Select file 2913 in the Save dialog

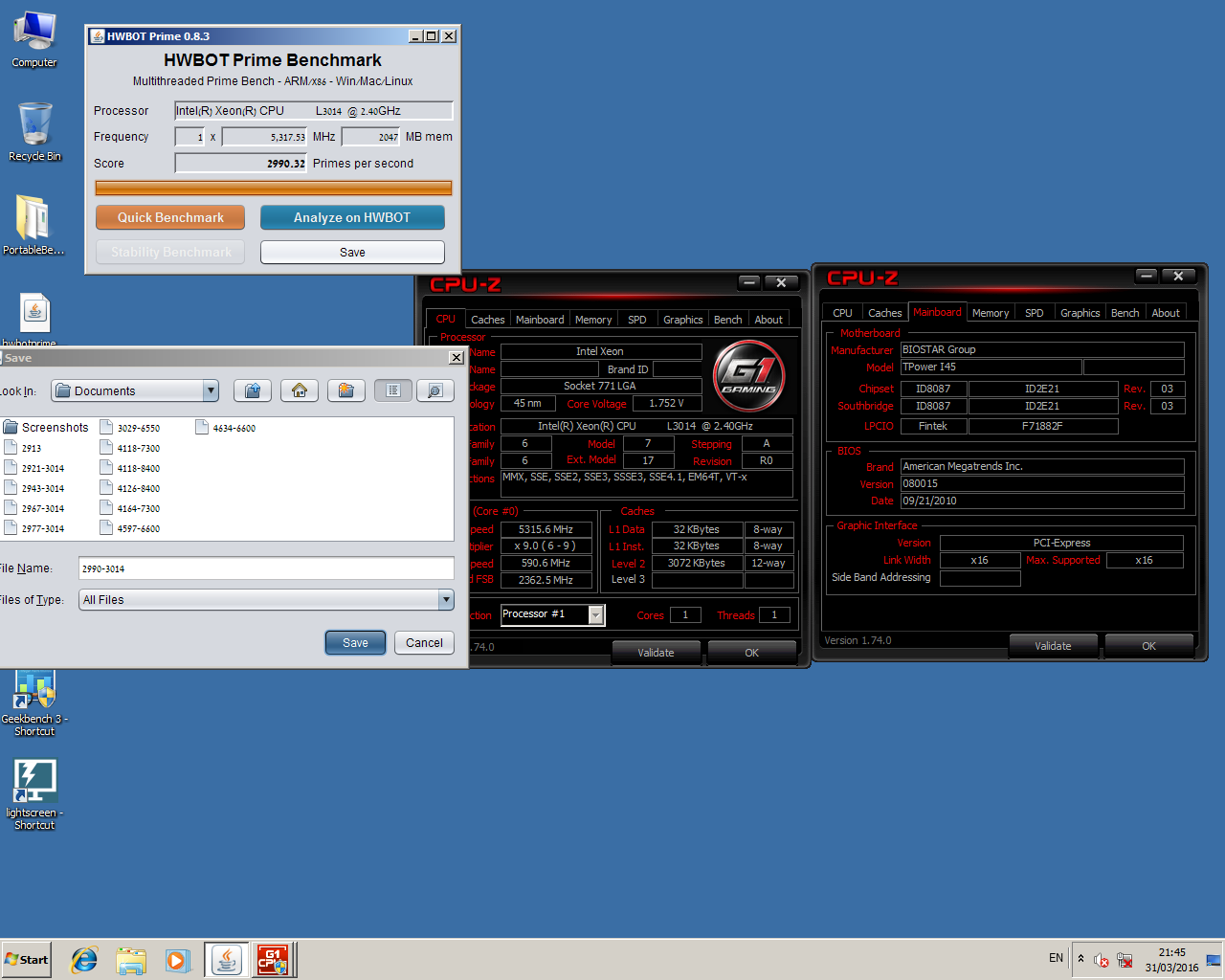(x=23, y=448)
